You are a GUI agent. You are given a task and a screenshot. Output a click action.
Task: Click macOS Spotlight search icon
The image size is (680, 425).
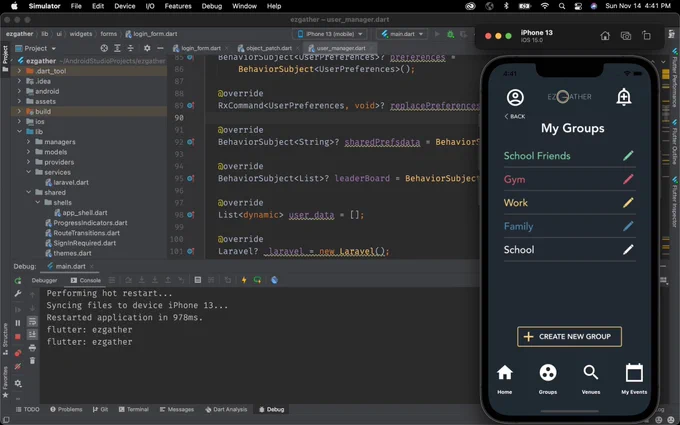pos(562,6)
